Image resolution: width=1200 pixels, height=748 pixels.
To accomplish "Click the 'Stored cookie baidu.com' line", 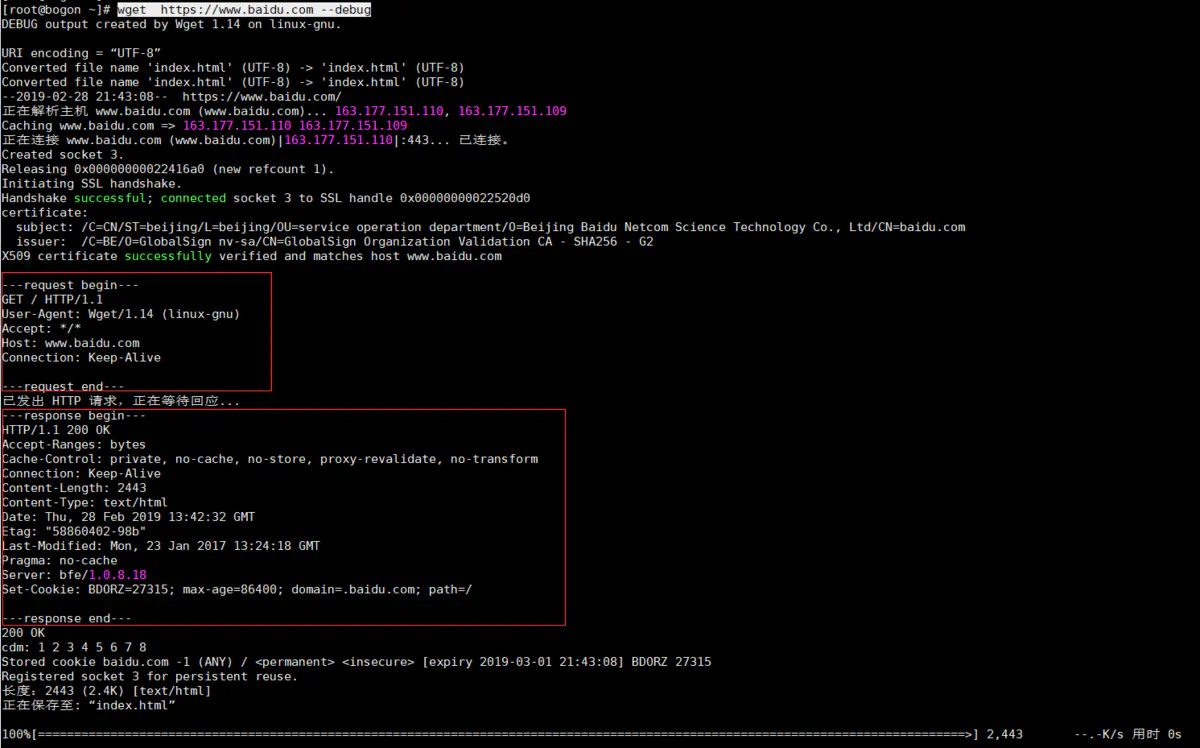I will coord(357,662).
